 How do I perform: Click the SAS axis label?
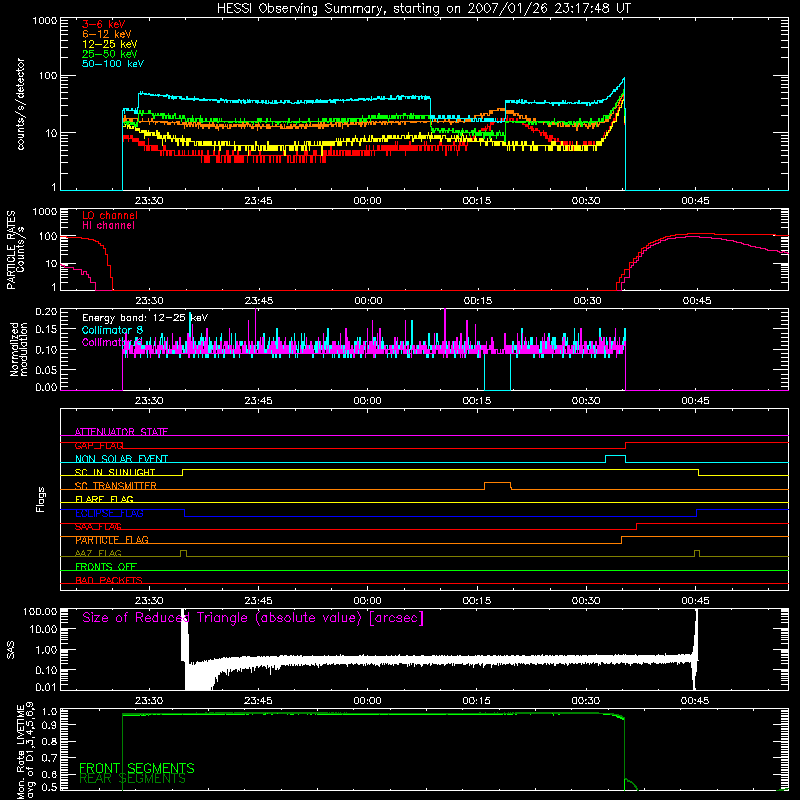click(x=10, y=649)
